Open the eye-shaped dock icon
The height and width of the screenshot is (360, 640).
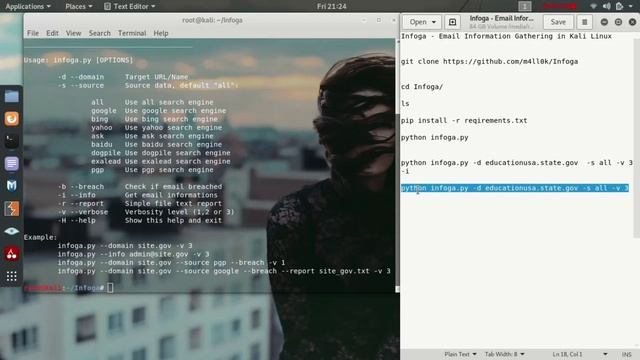pyautogui.click(x=11, y=231)
